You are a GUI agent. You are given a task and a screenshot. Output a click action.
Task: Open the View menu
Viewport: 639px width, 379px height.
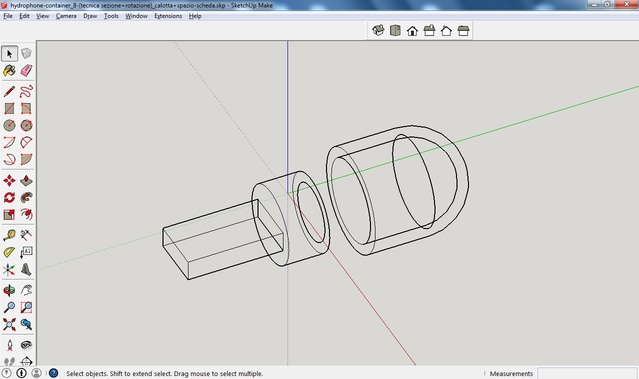click(x=42, y=16)
